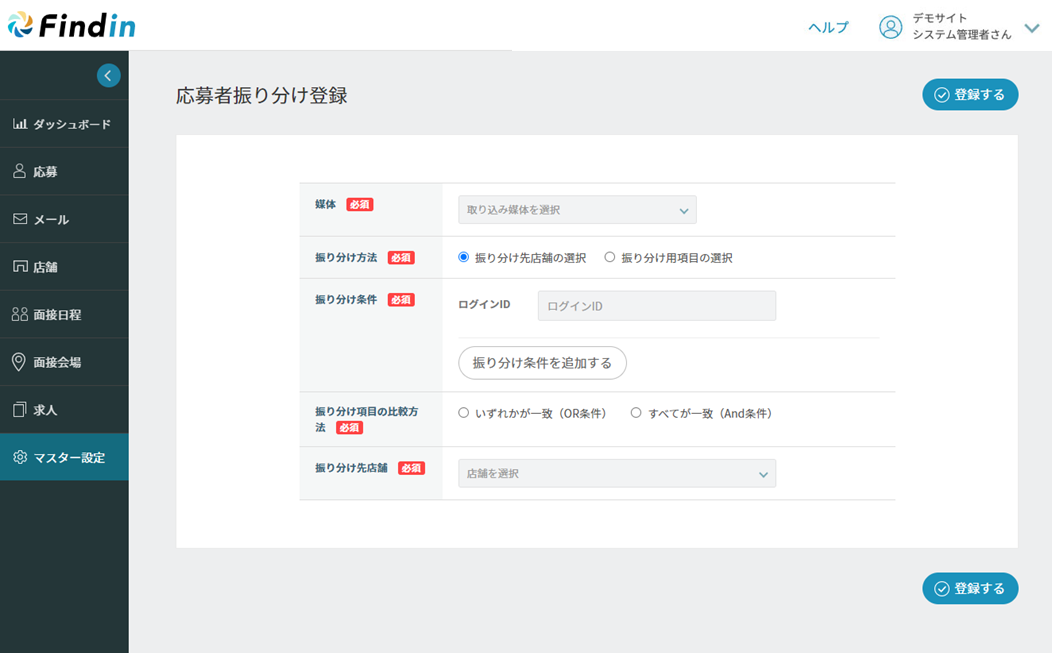Select 振り分け先店舗の選択 radio button
1052x653 pixels.
(x=463, y=257)
